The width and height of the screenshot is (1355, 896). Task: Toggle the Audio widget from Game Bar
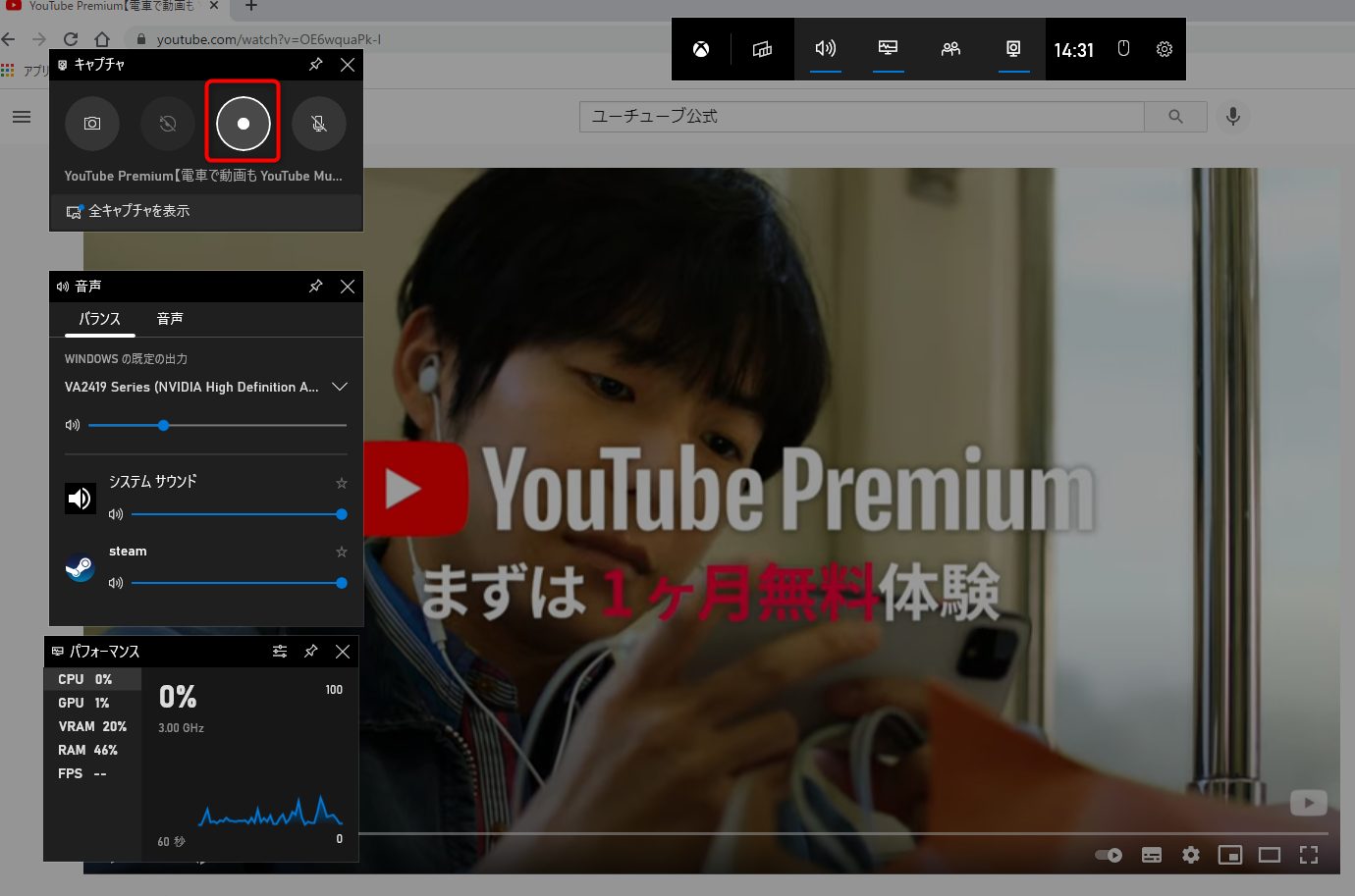(826, 49)
